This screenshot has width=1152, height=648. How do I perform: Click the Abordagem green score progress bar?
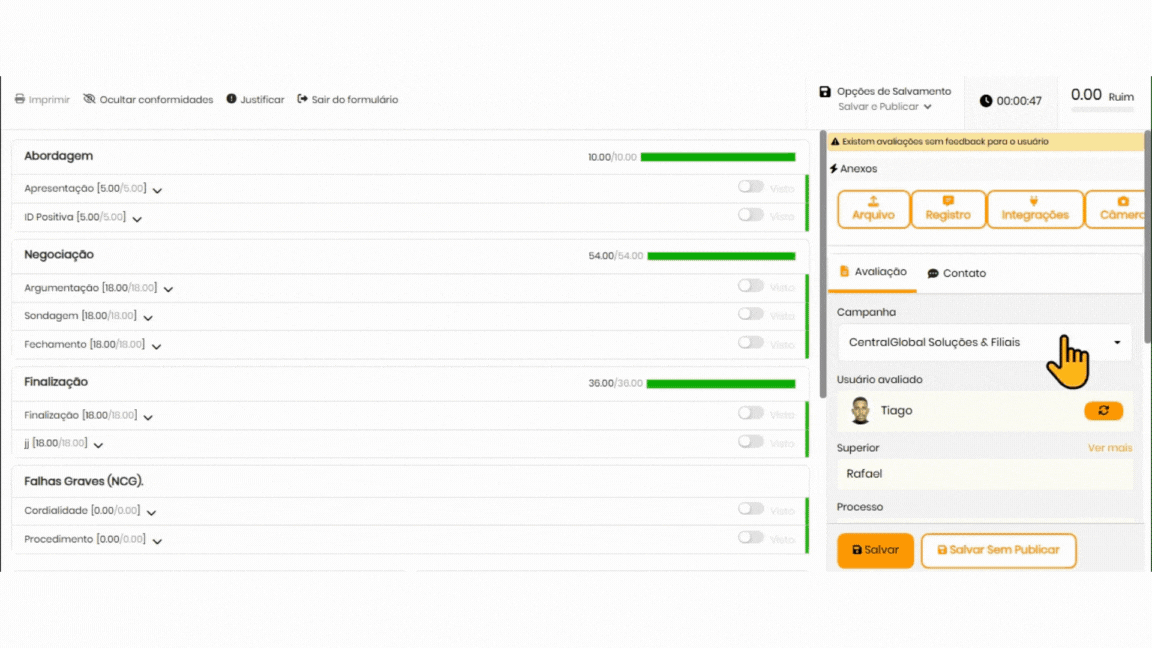(717, 157)
